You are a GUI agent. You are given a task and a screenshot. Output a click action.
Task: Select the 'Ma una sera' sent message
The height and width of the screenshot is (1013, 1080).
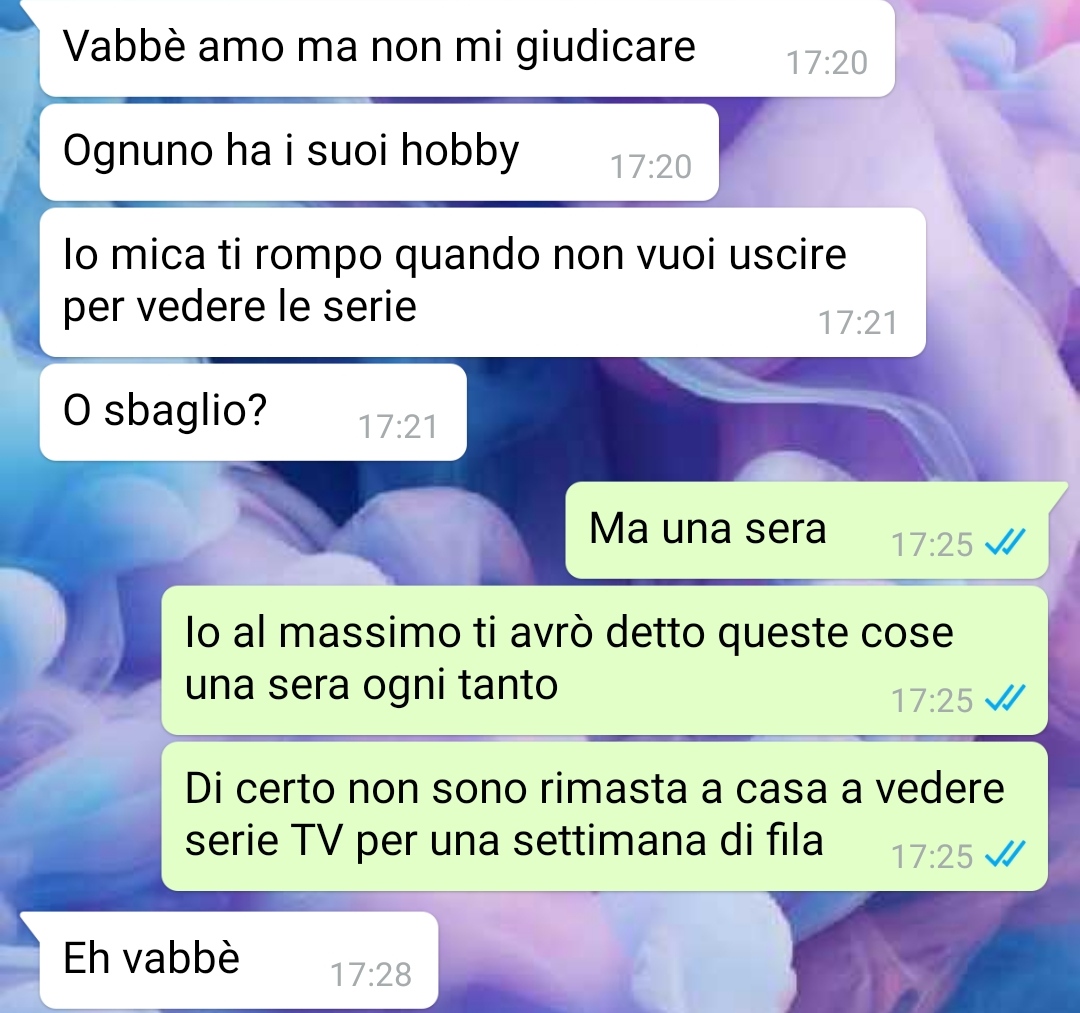click(807, 530)
